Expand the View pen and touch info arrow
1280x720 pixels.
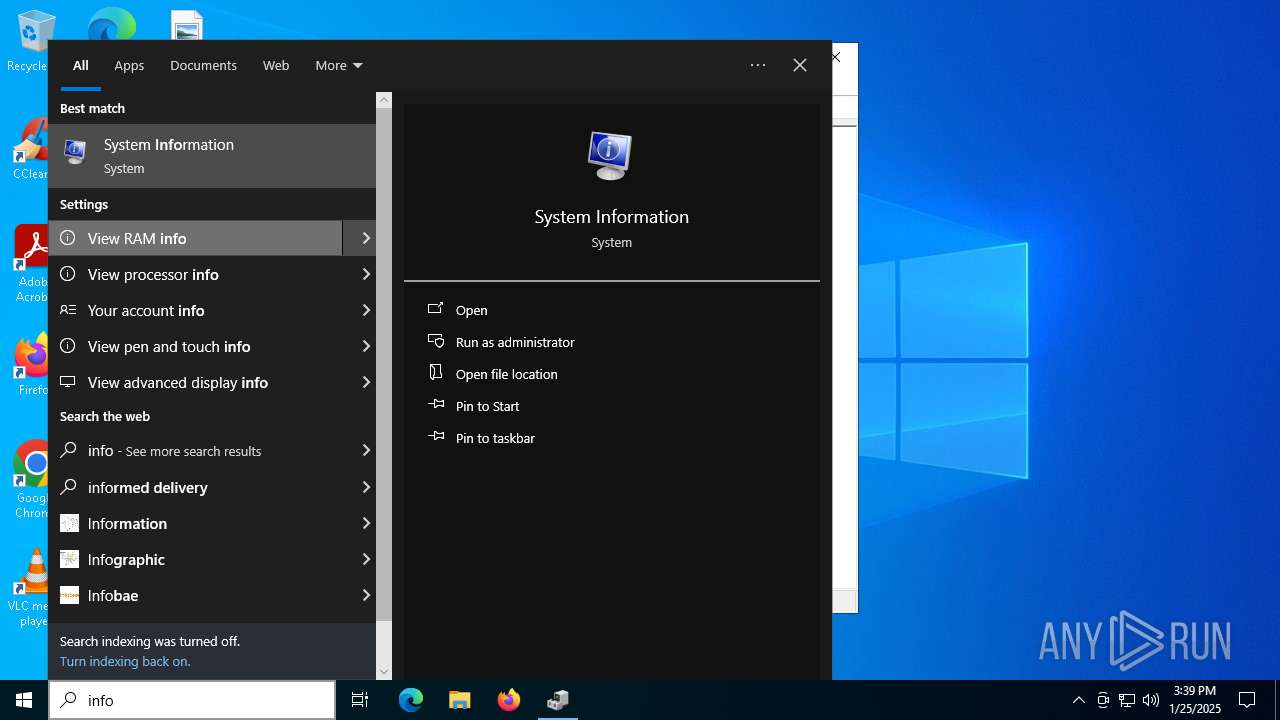point(366,346)
